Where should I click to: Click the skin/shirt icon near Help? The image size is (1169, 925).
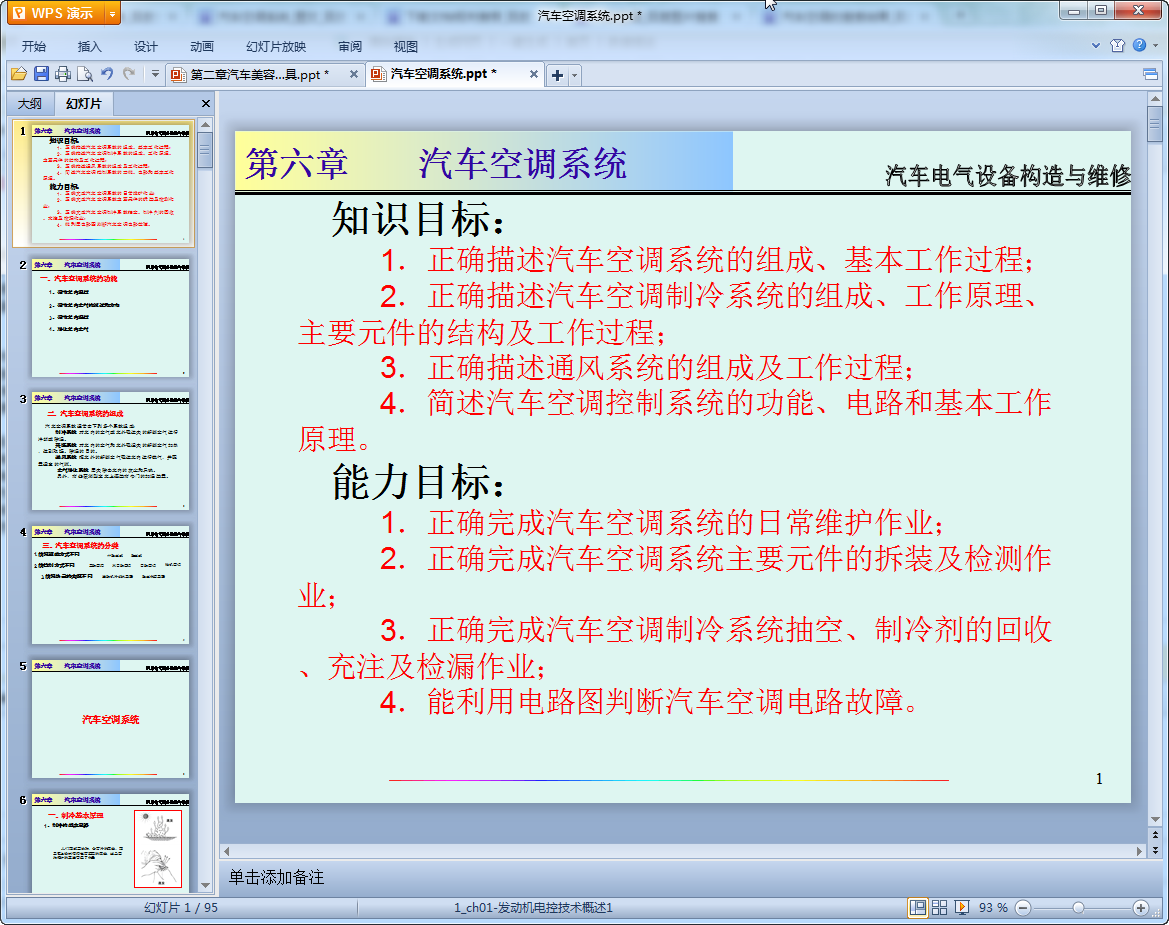(1117, 45)
